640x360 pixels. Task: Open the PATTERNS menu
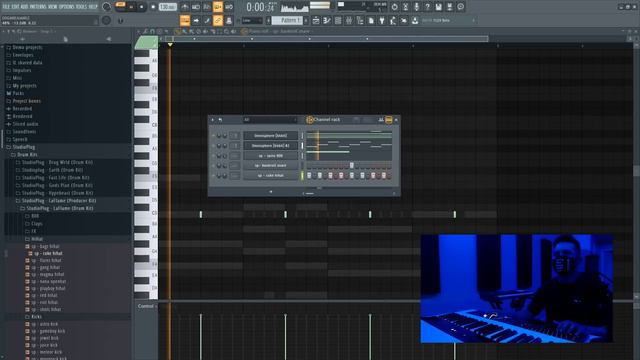point(38,7)
